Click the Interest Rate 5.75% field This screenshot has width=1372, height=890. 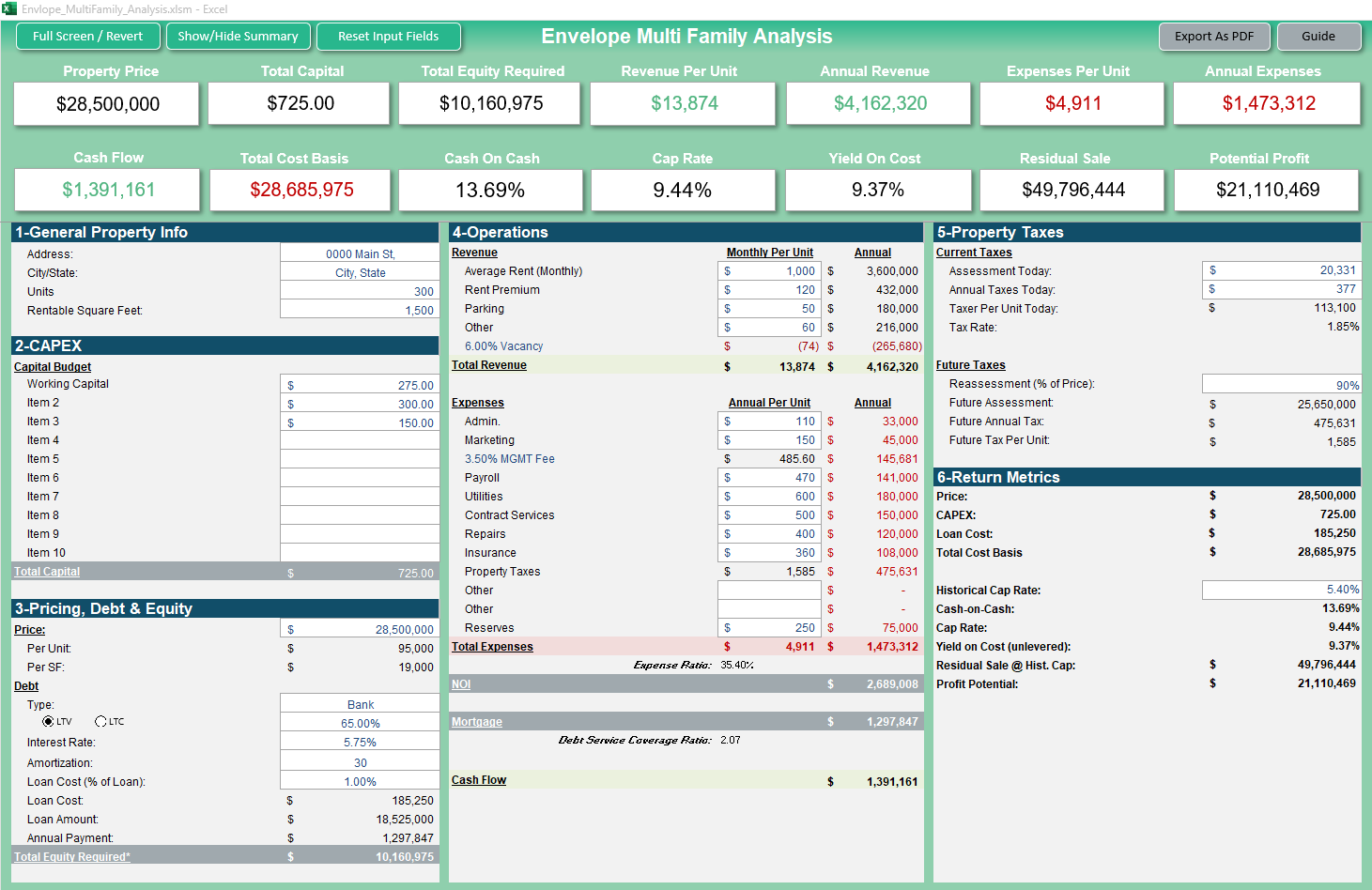[360, 742]
